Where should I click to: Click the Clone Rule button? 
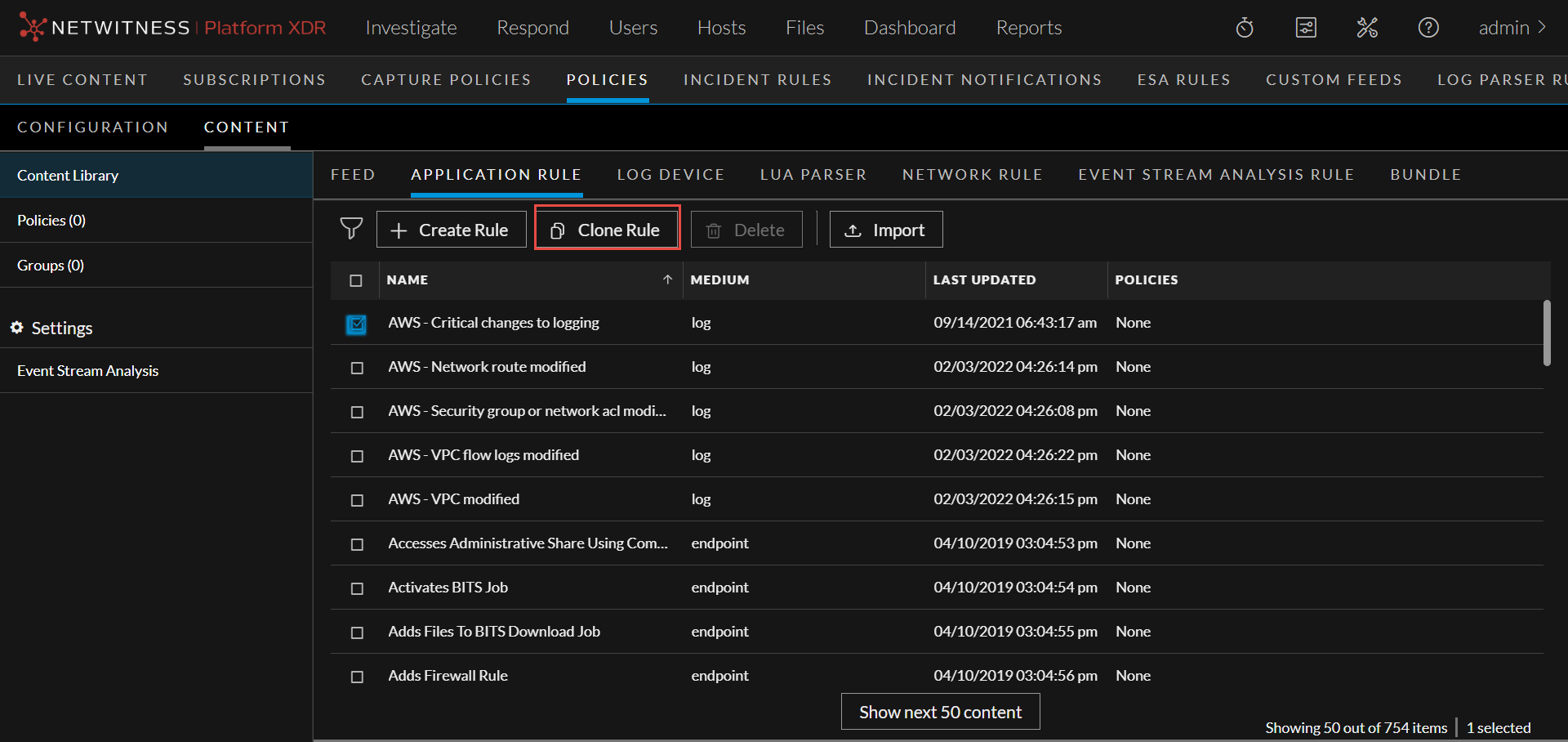click(607, 230)
